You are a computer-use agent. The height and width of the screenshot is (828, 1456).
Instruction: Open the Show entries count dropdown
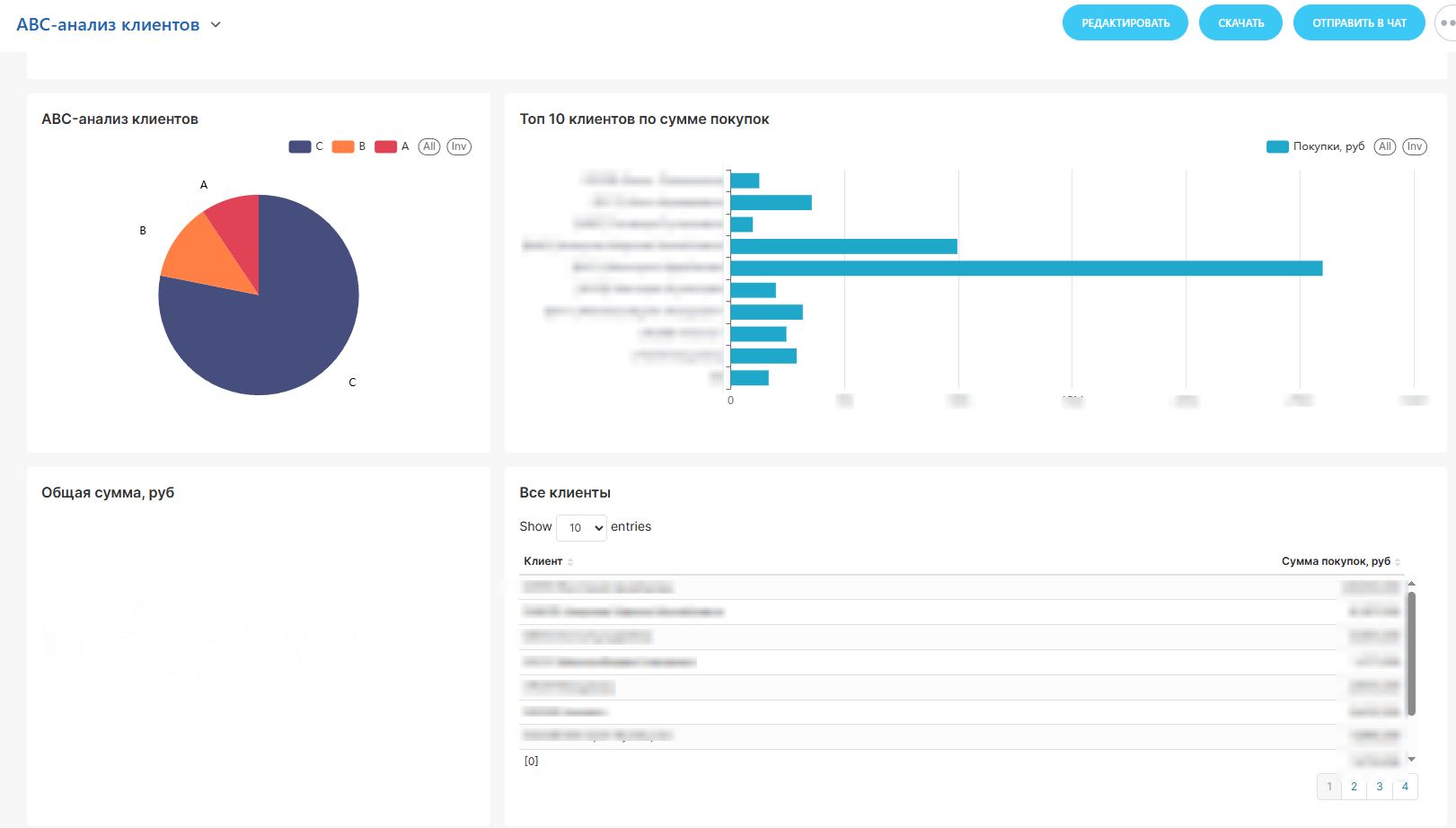pyautogui.click(x=581, y=528)
